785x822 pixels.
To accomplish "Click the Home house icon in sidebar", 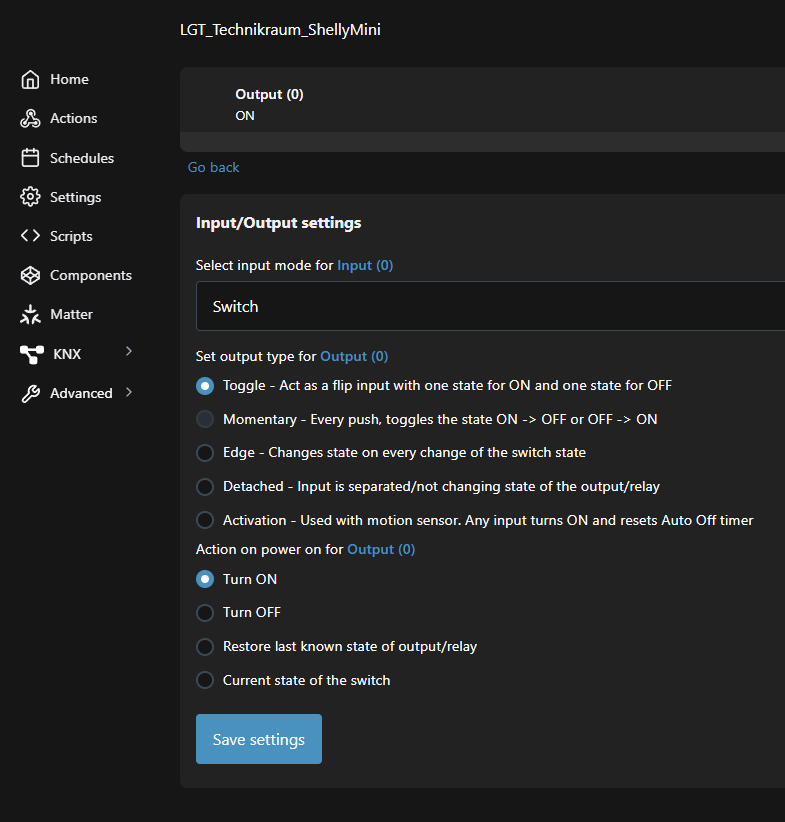I will coord(30,80).
